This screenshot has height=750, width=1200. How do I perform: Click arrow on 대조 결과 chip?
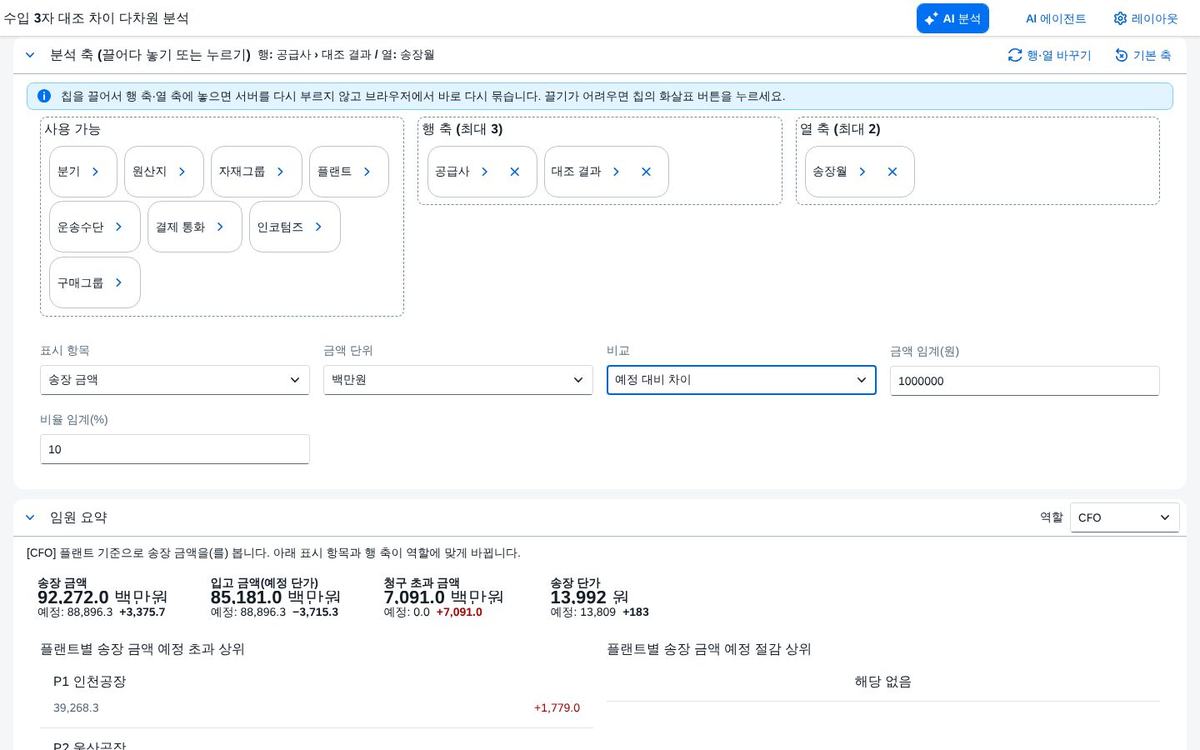(x=616, y=171)
